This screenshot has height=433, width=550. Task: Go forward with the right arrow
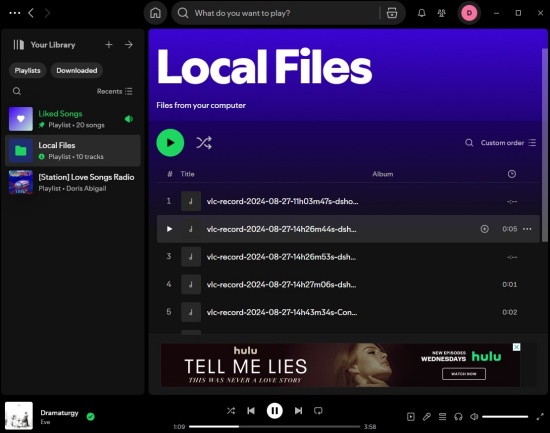coord(47,13)
